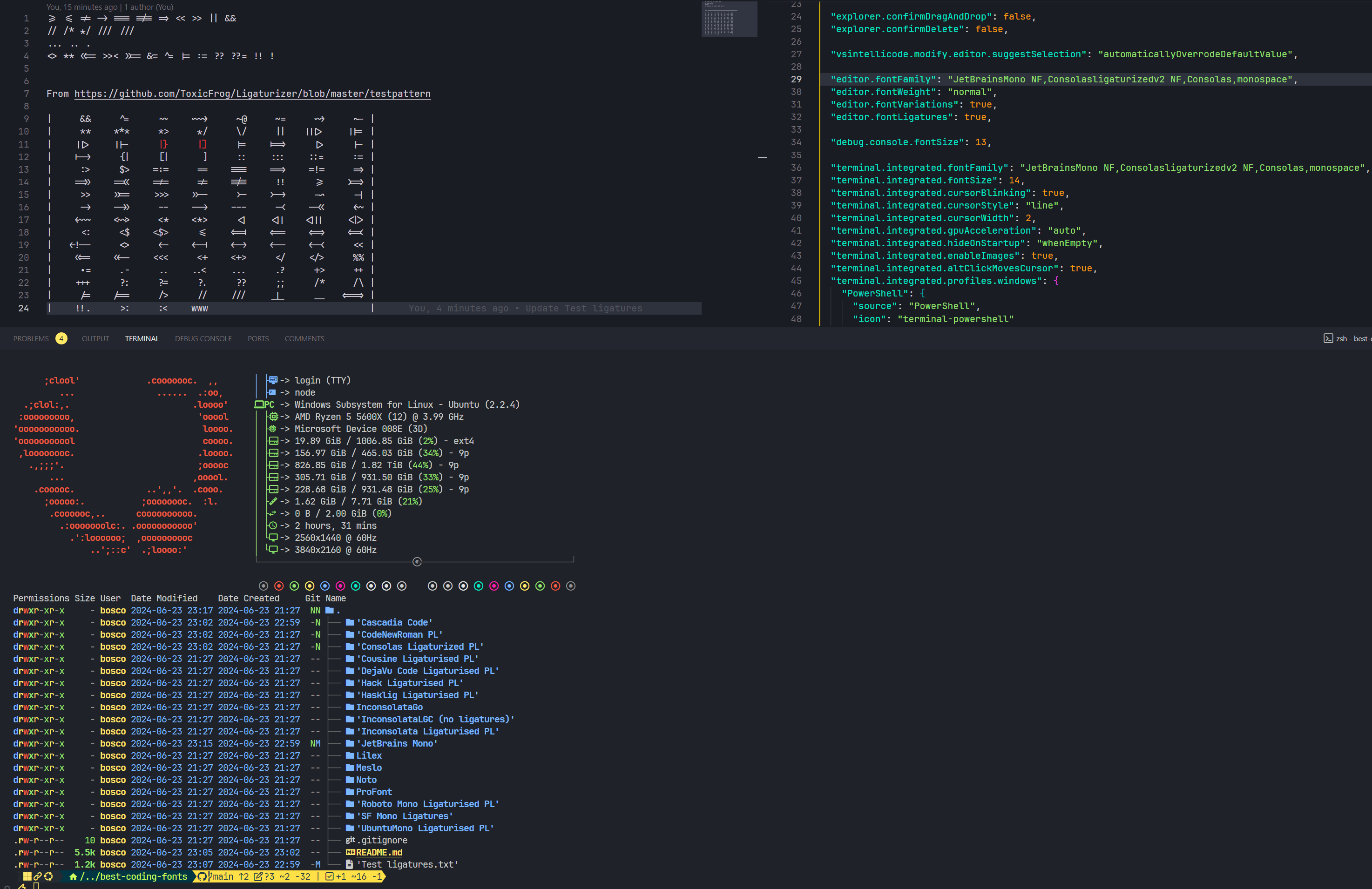Switch to the PROBLEMS tab
Screen dimensions: 1372x889
[x=31, y=339]
